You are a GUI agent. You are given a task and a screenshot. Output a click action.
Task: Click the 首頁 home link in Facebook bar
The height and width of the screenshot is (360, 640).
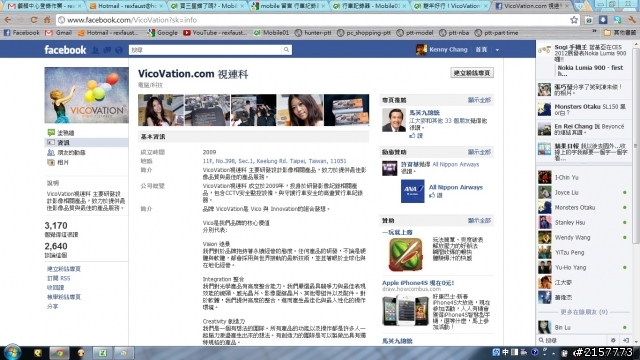[481, 50]
